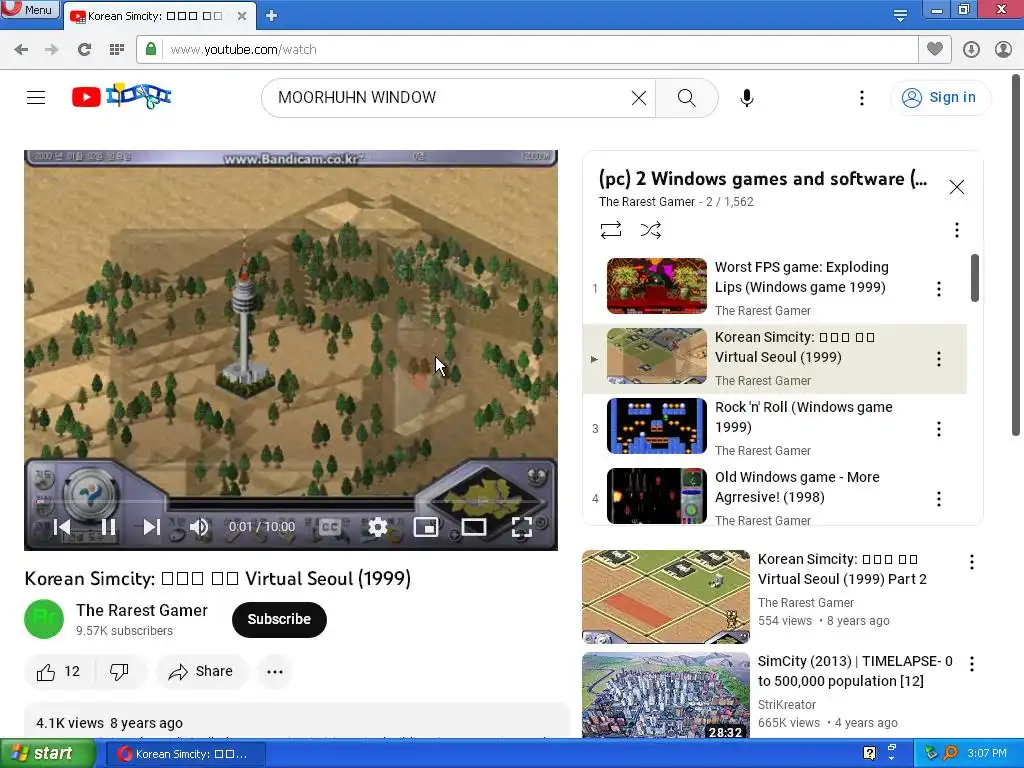The image size is (1024, 768).
Task: Toggle loop playlist
Action: [x=611, y=230]
